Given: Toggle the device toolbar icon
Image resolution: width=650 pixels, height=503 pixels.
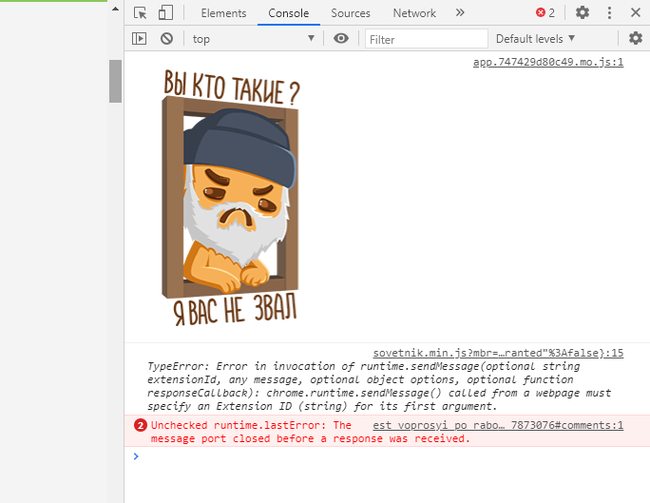Looking at the screenshot, I should click(166, 13).
